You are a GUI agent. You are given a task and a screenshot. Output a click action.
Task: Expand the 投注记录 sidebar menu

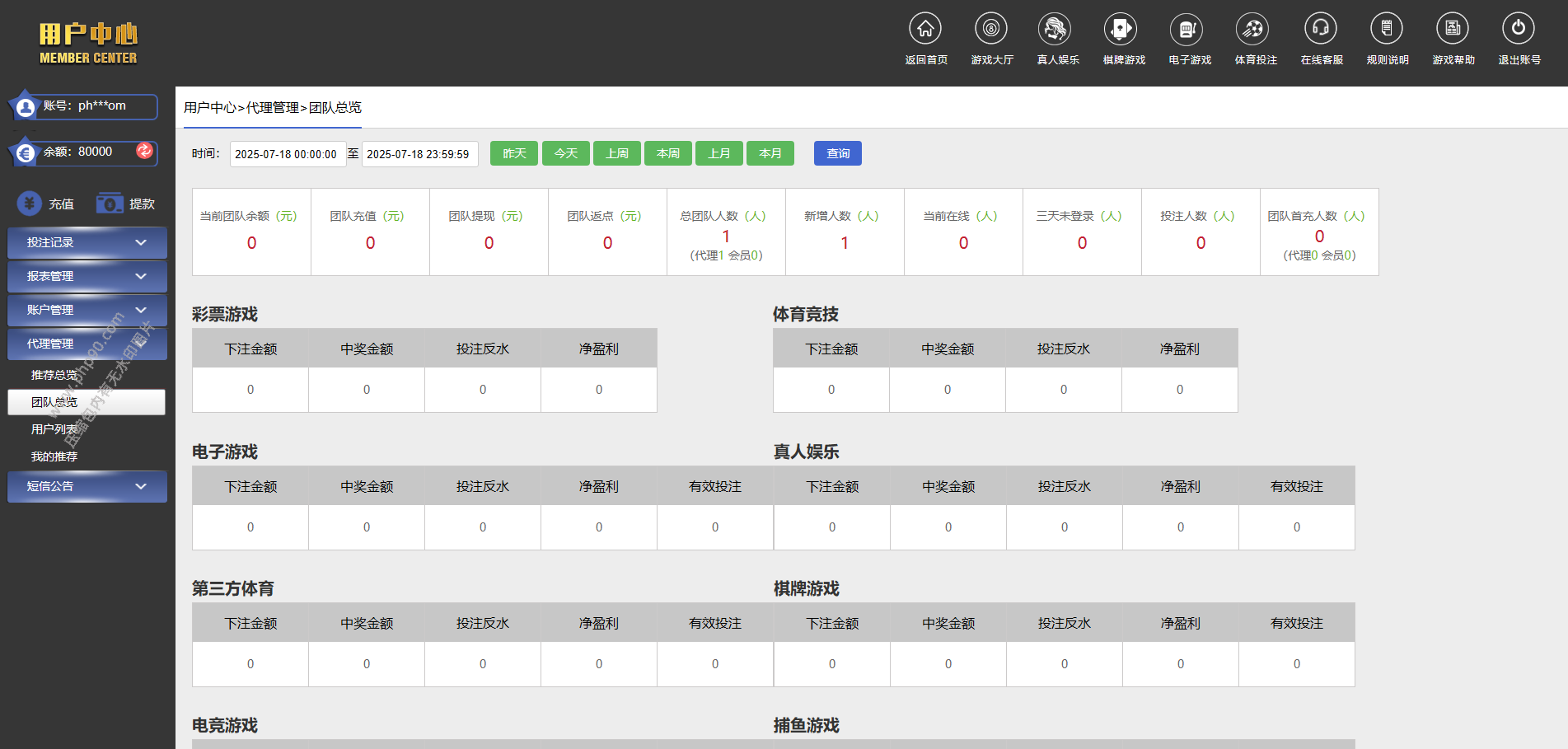tap(87, 243)
